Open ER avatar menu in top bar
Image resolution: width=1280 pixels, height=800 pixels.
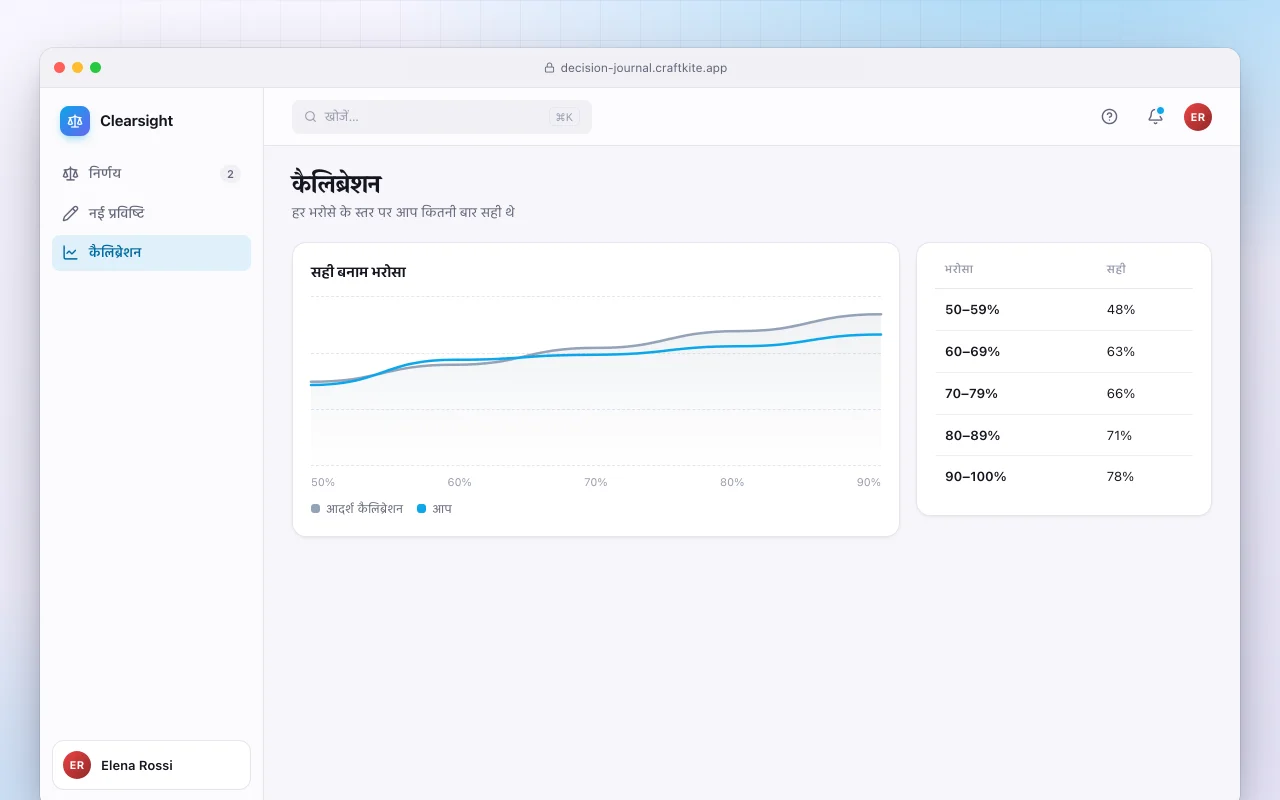1198,117
